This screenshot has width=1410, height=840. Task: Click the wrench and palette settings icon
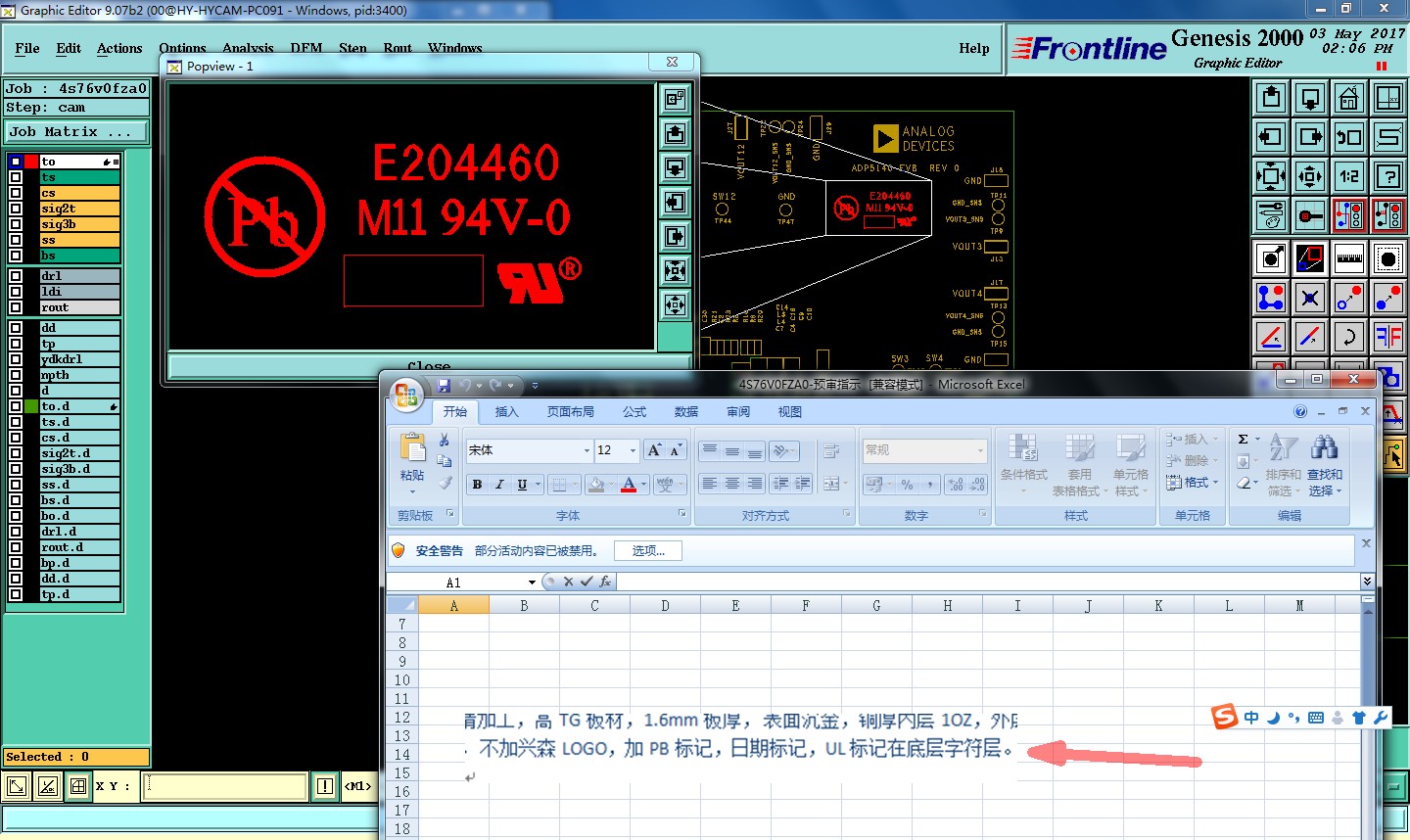[1271, 215]
